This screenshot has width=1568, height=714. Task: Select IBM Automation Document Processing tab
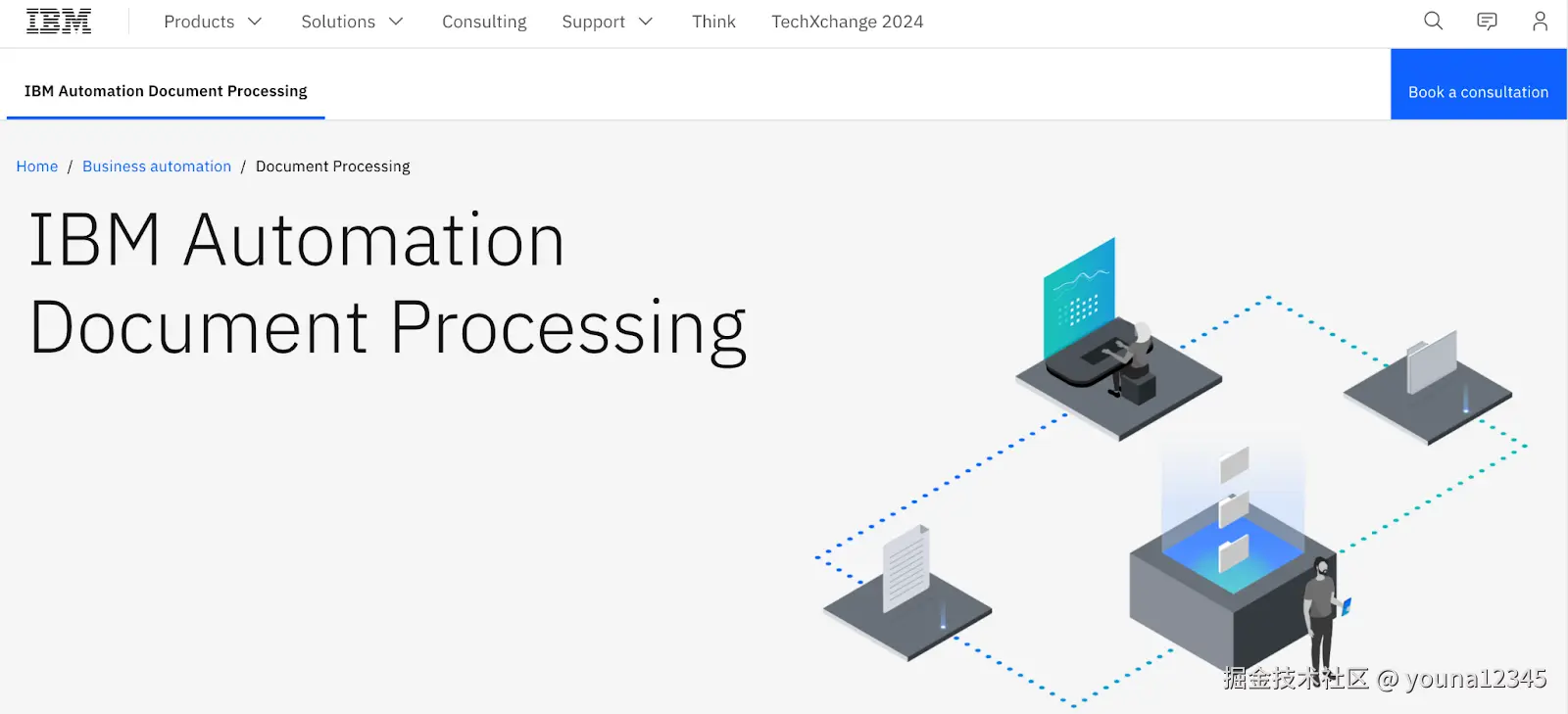click(x=166, y=91)
